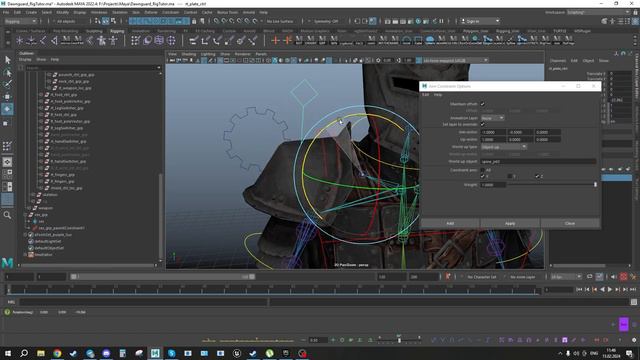Select the single-pane layout icon in toolbox
This screenshot has height=360, width=640.
tap(7, 162)
